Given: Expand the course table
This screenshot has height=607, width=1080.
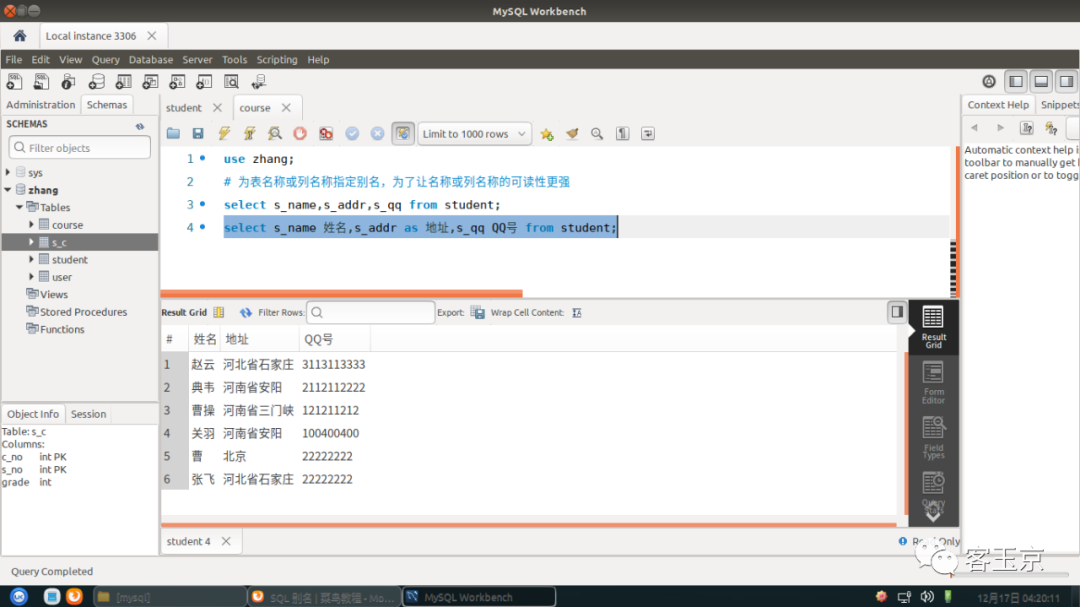Looking at the screenshot, I should coord(31,225).
